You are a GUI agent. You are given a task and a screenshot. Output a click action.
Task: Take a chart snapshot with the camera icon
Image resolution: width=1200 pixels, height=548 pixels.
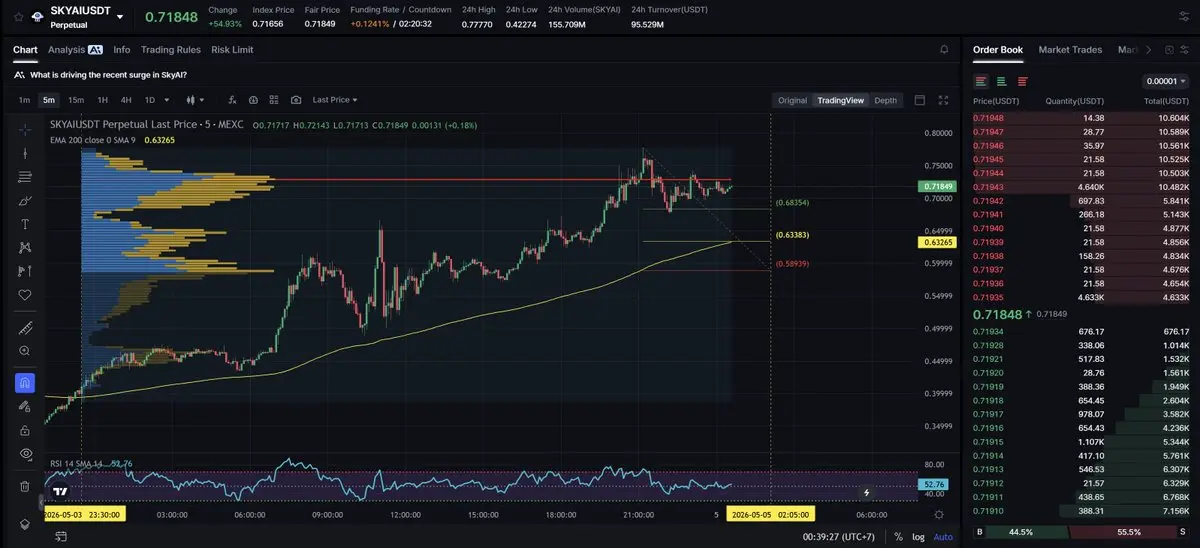pos(296,100)
